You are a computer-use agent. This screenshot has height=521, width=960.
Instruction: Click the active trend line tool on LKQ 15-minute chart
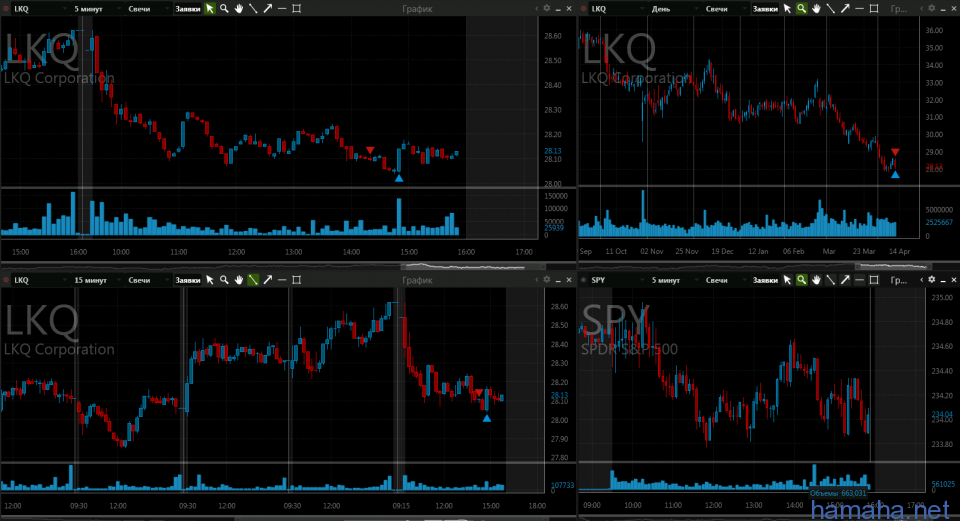click(x=253, y=280)
